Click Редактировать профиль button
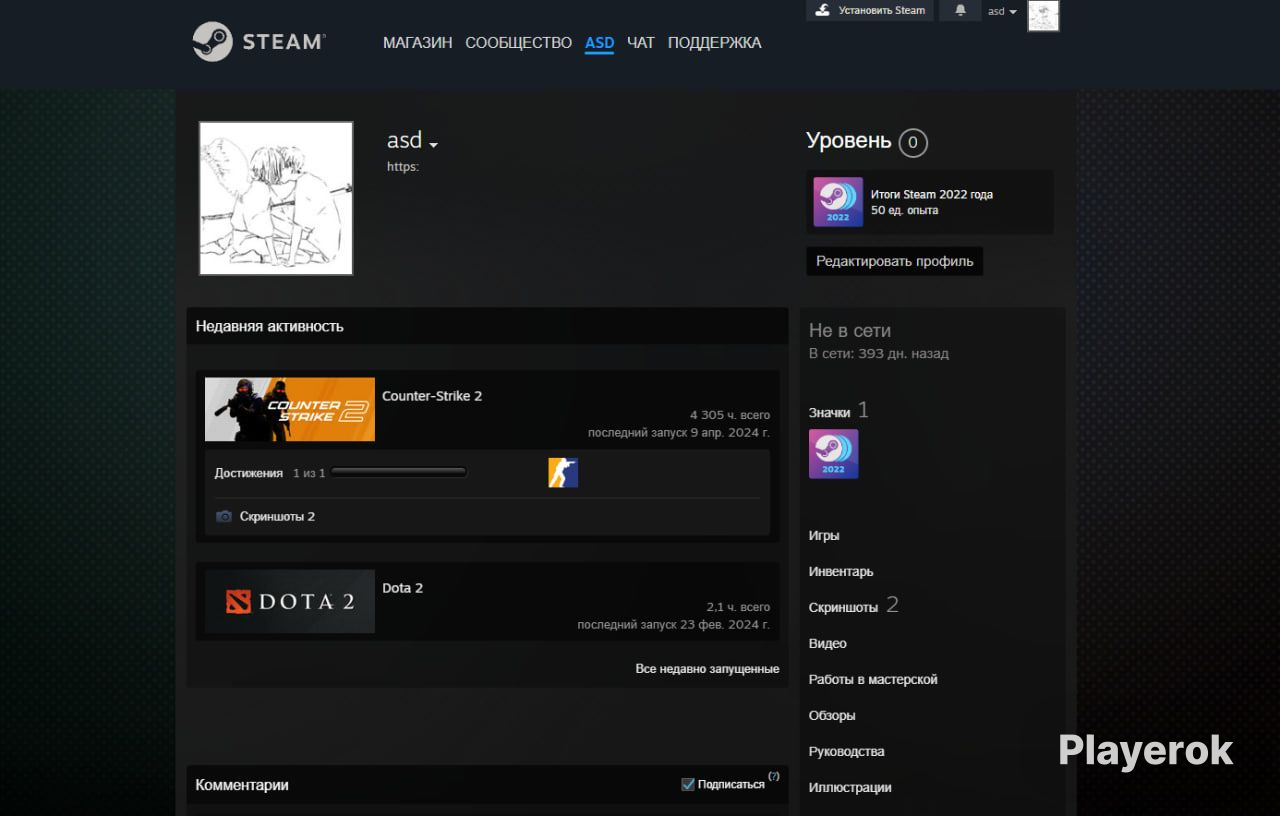The width and height of the screenshot is (1280, 816). click(895, 261)
